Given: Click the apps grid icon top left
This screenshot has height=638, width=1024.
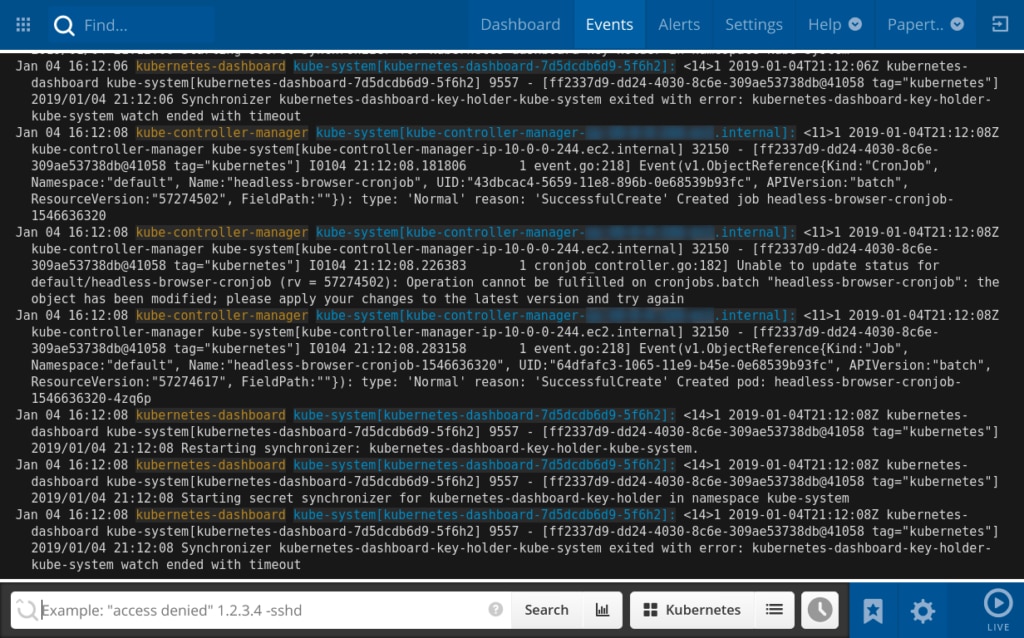Looking at the screenshot, I should (22, 24).
